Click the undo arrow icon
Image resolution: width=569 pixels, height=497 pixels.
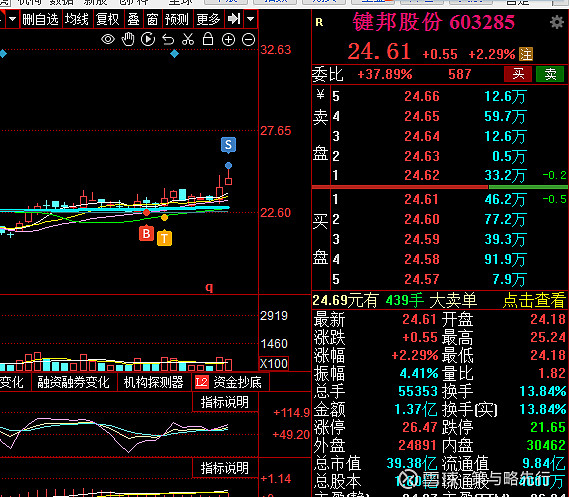point(168,39)
